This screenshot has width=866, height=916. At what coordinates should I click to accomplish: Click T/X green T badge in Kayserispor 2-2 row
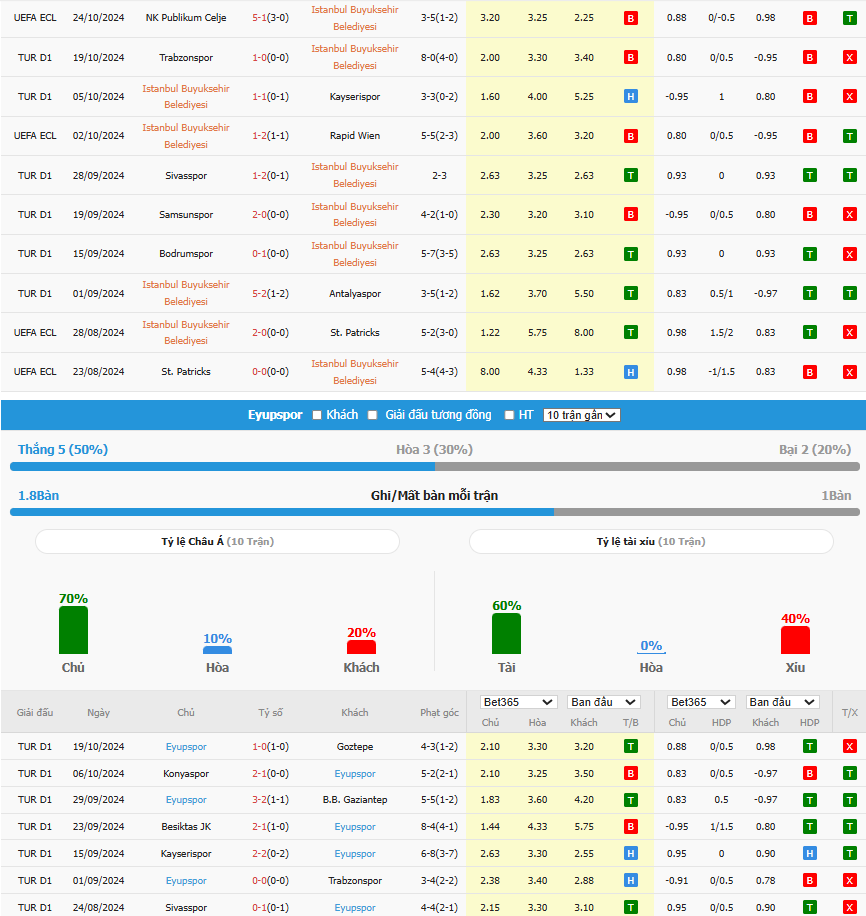pos(850,853)
